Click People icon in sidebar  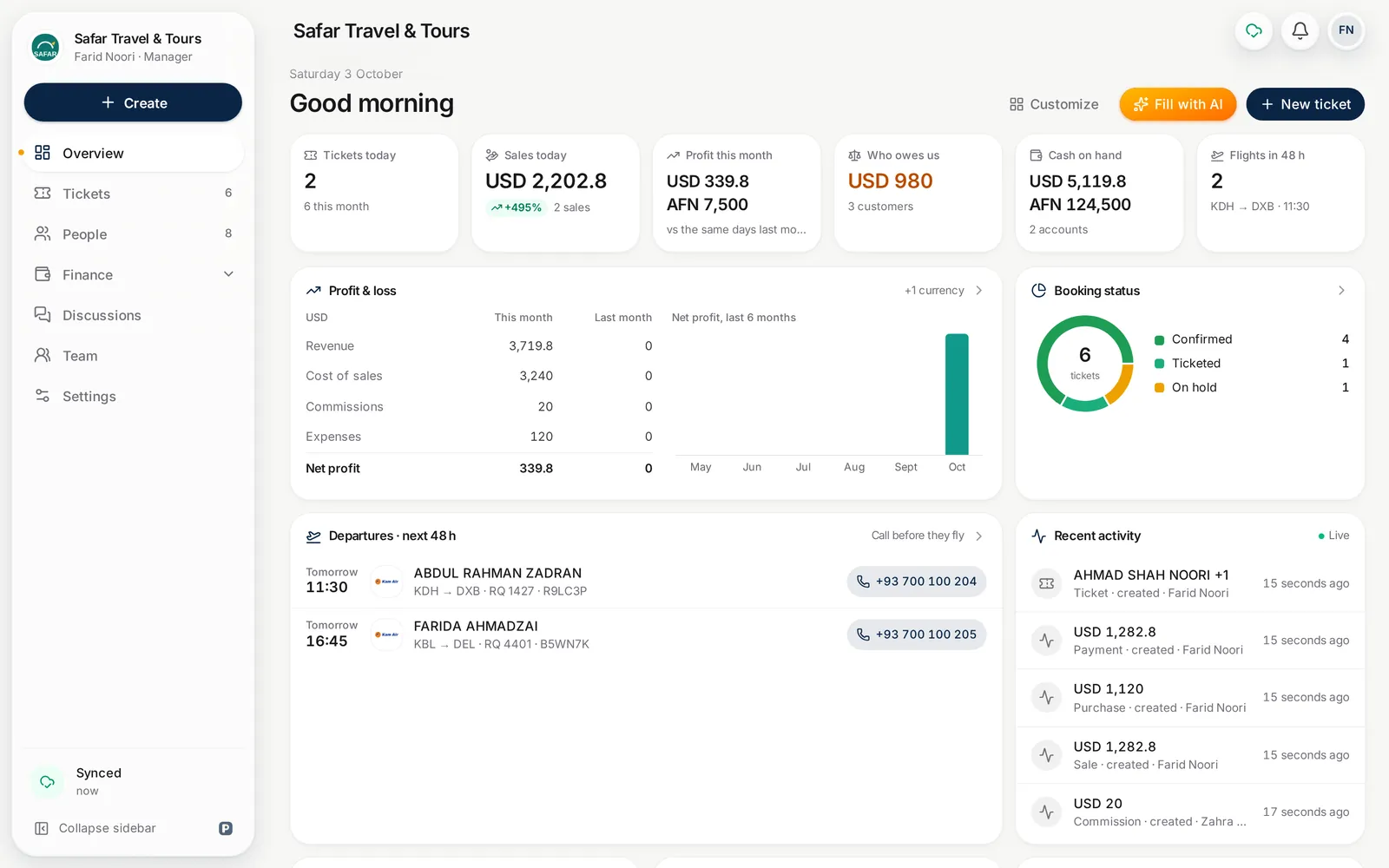point(43,233)
